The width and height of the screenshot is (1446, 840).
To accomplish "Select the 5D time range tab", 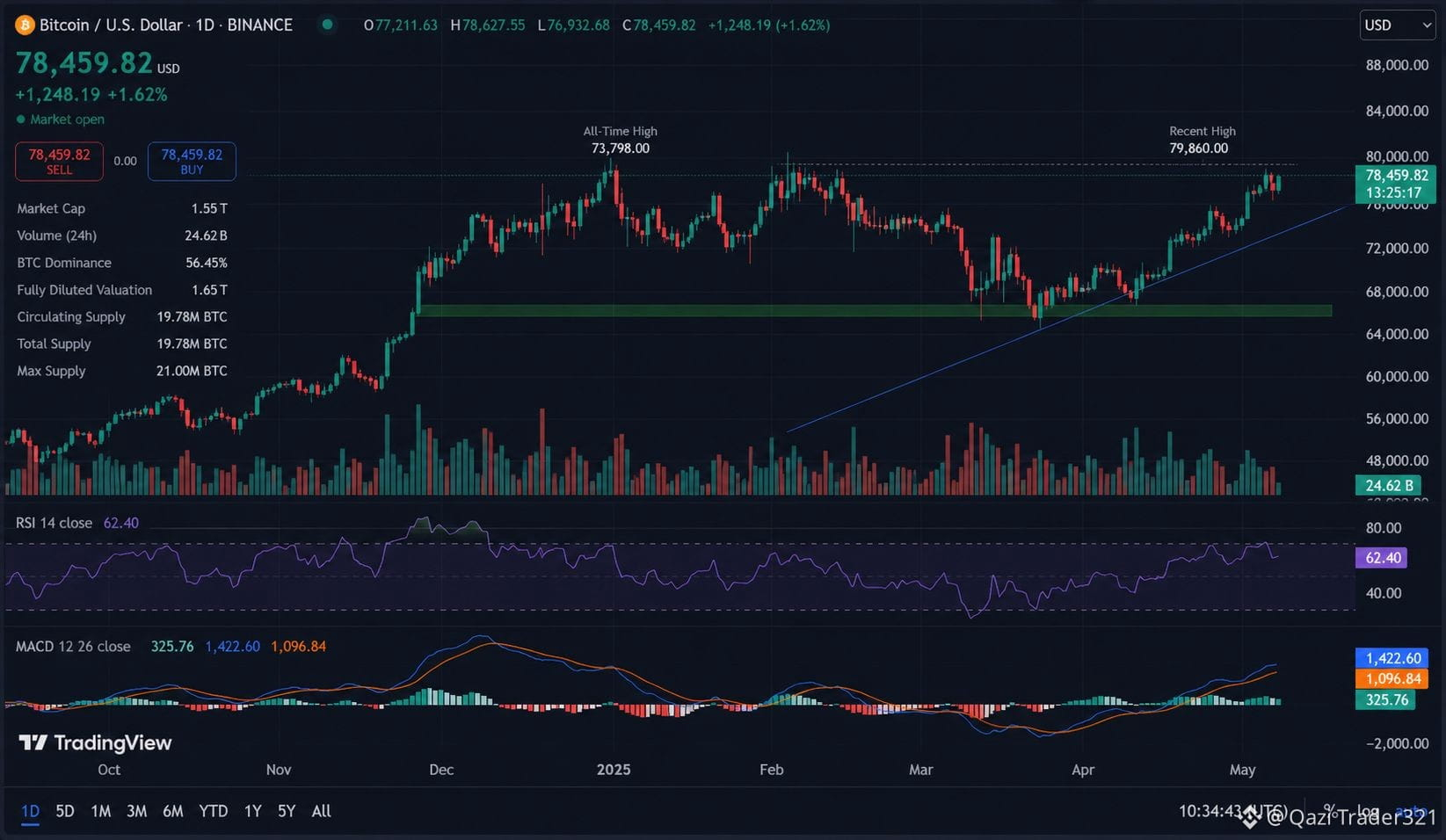I will 65,811.
